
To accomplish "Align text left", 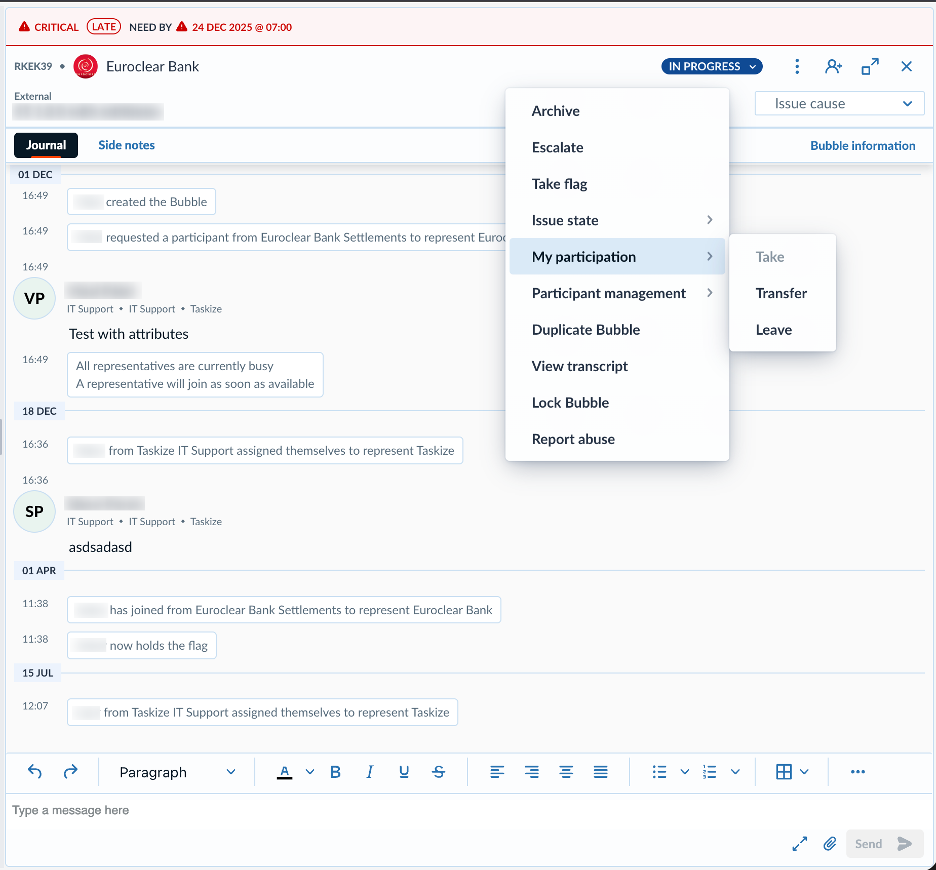I will coord(497,772).
